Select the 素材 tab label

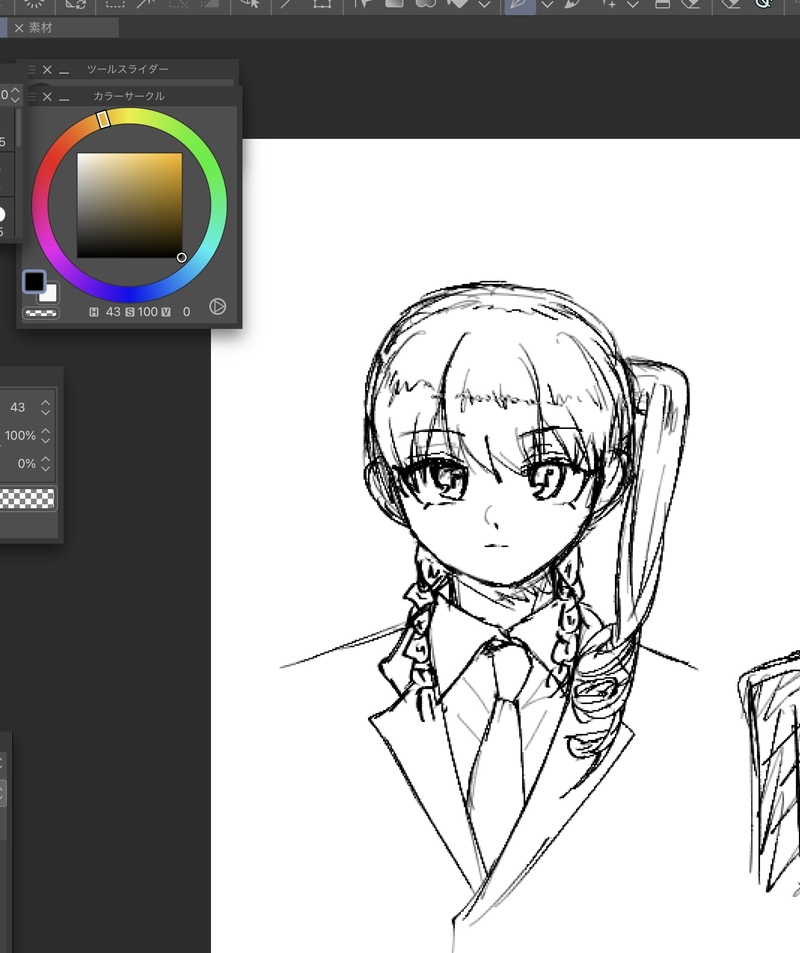[41, 28]
